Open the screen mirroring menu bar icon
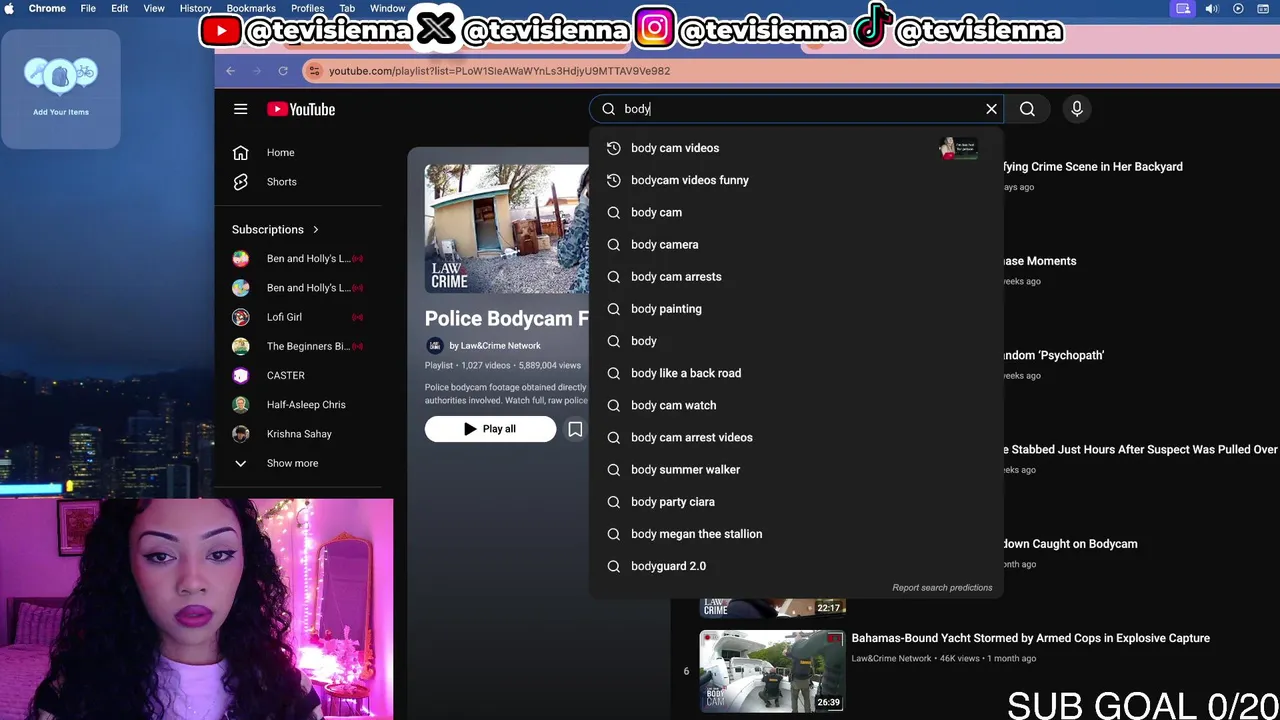 pyautogui.click(x=1183, y=9)
